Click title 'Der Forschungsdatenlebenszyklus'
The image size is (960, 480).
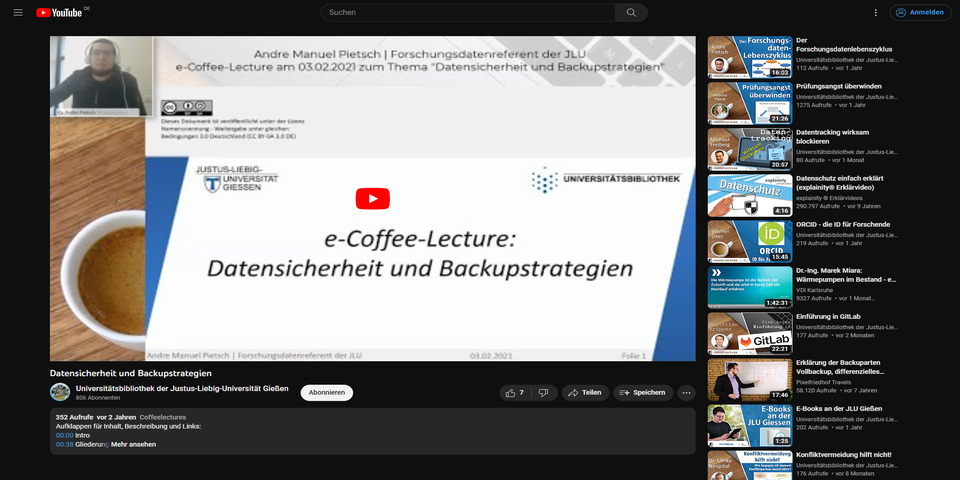pyautogui.click(x=844, y=45)
